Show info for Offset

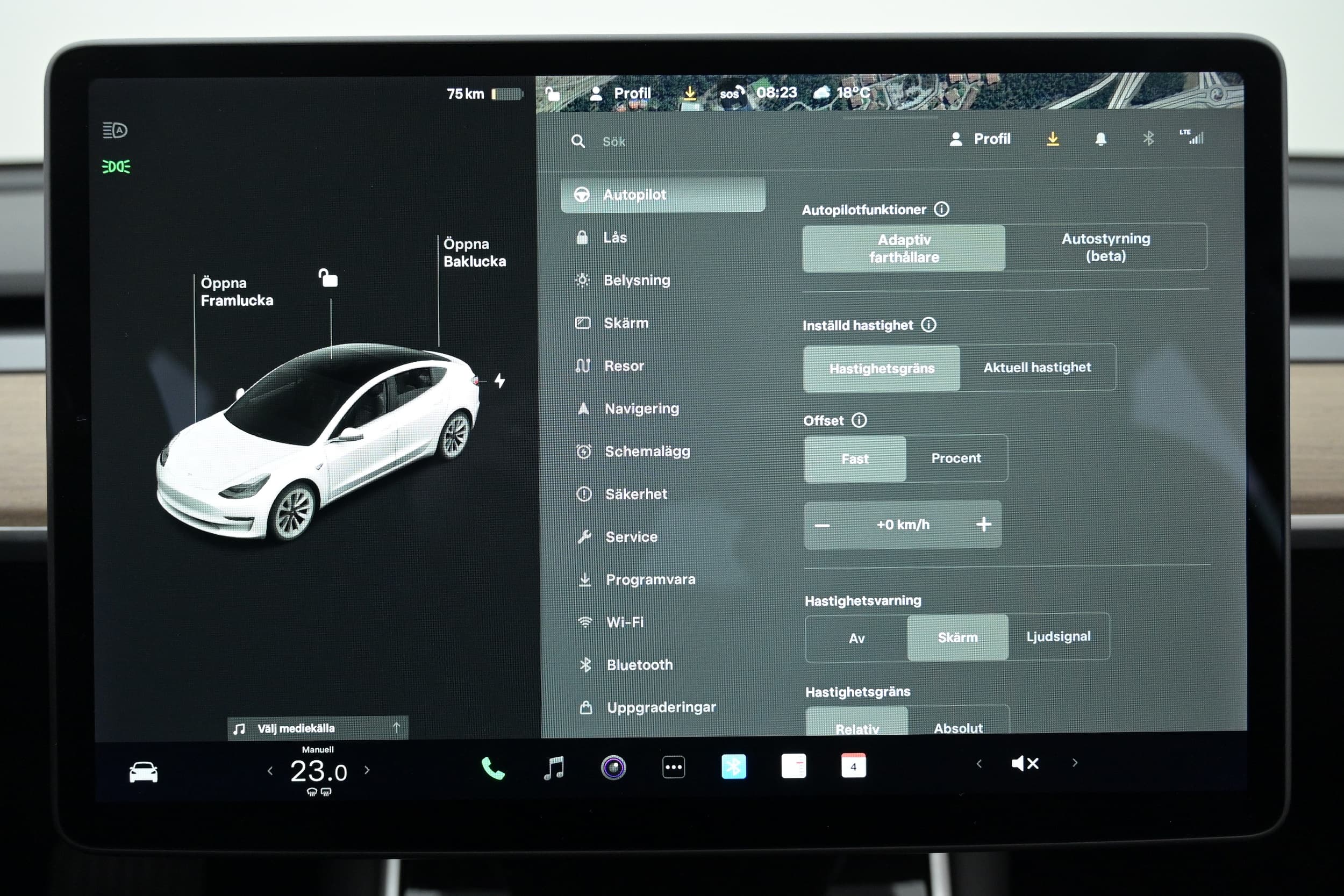point(859,420)
